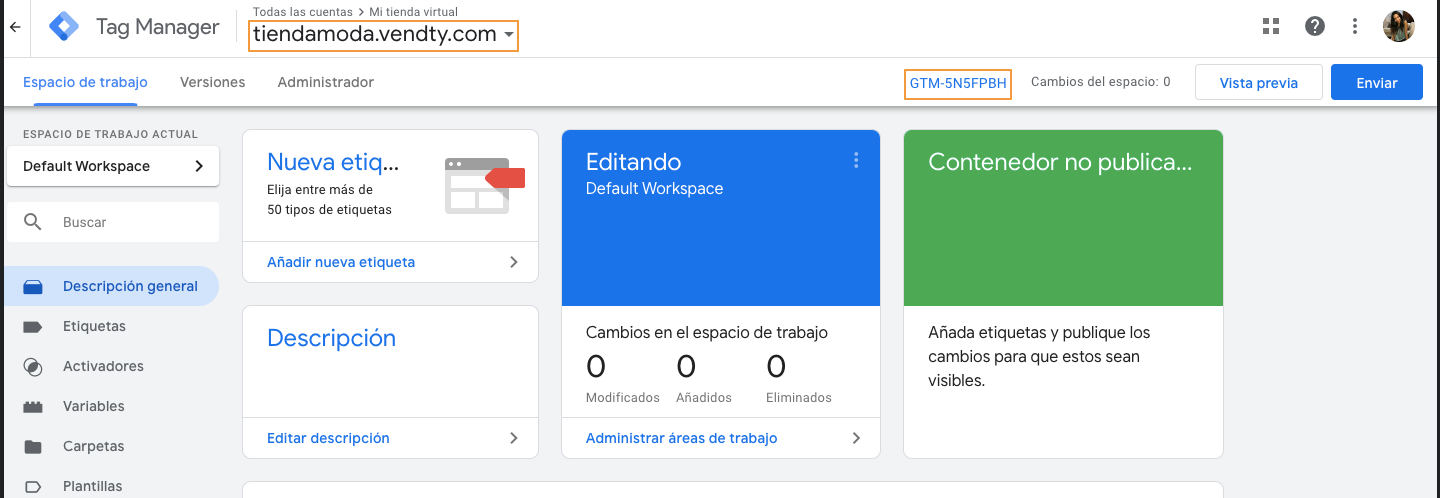Click the Tag Manager logo icon
1440x498 pixels.
[x=64, y=27]
